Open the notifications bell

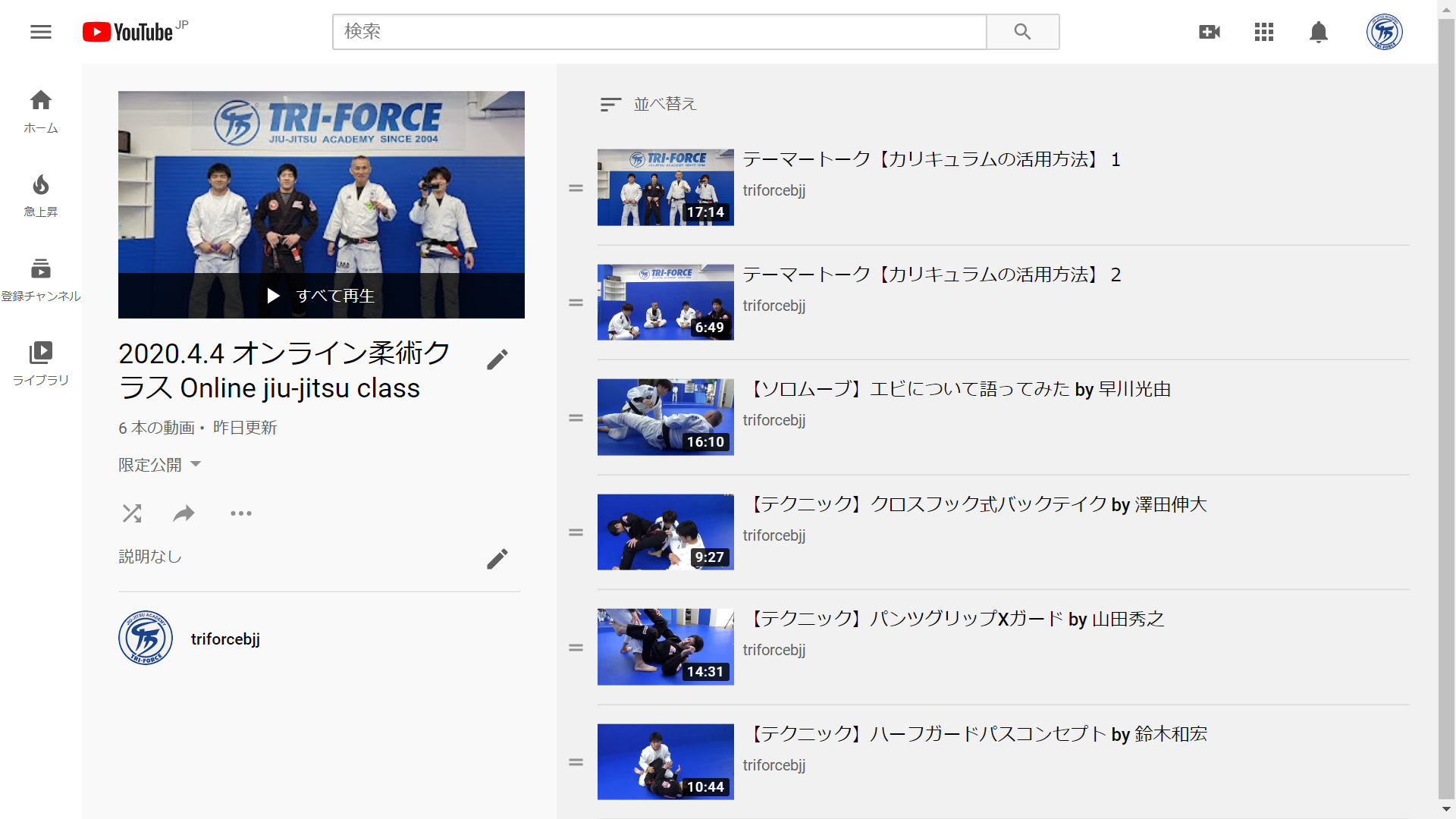[1319, 32]
